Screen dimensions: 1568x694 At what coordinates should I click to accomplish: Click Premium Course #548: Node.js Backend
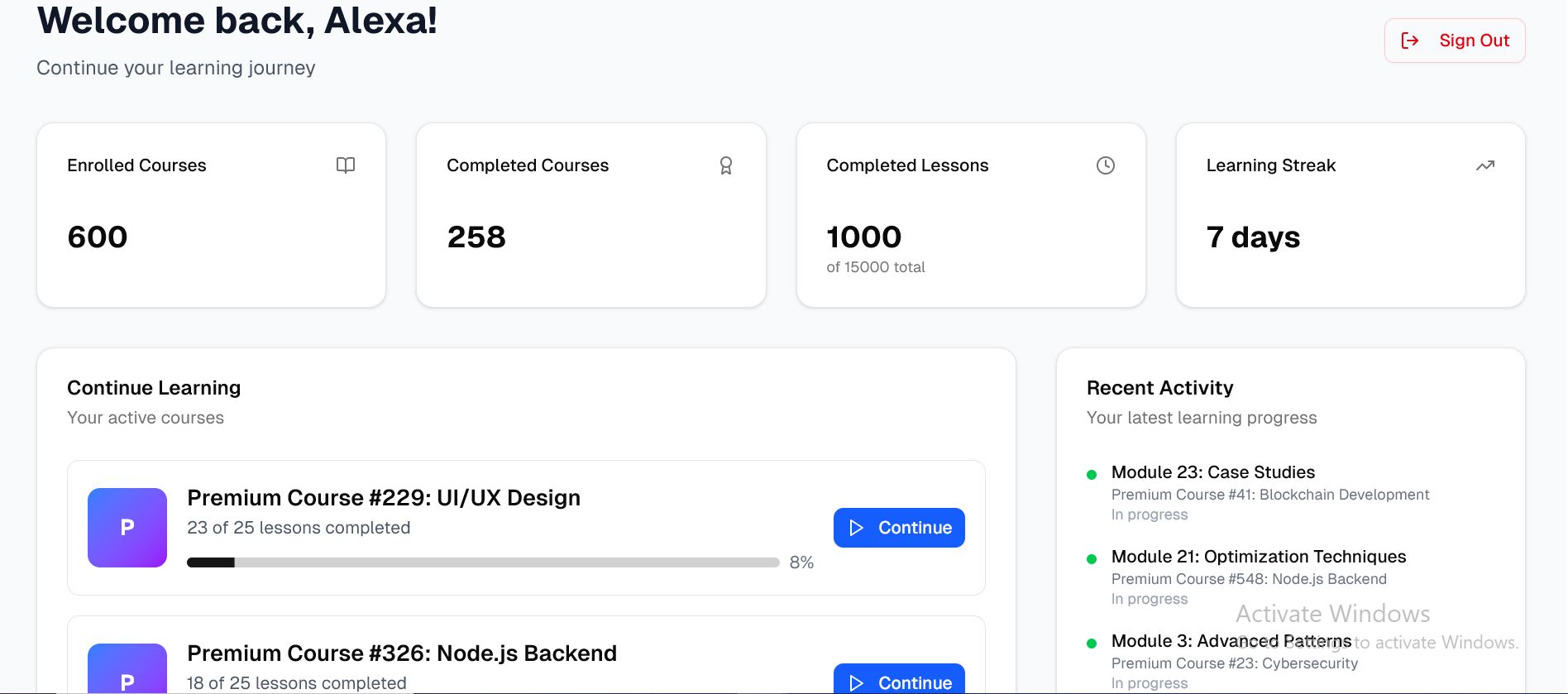1249,579
